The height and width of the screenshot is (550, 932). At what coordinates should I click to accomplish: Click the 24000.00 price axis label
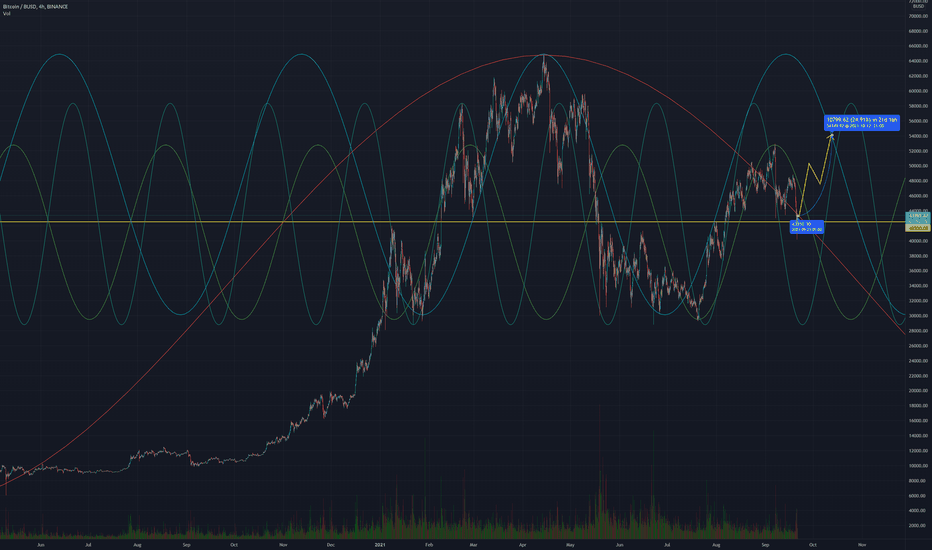918,361
